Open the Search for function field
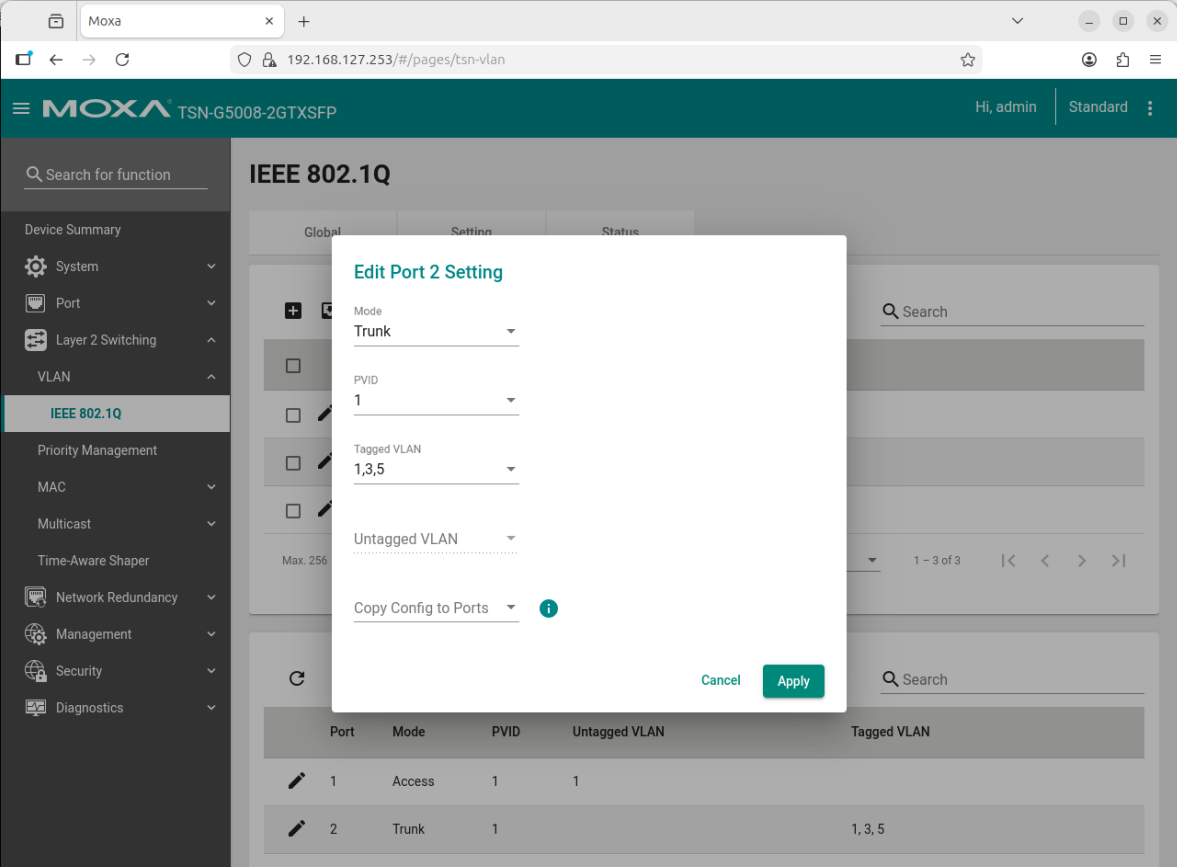1177x867 pixels. [x=115, y=174]
